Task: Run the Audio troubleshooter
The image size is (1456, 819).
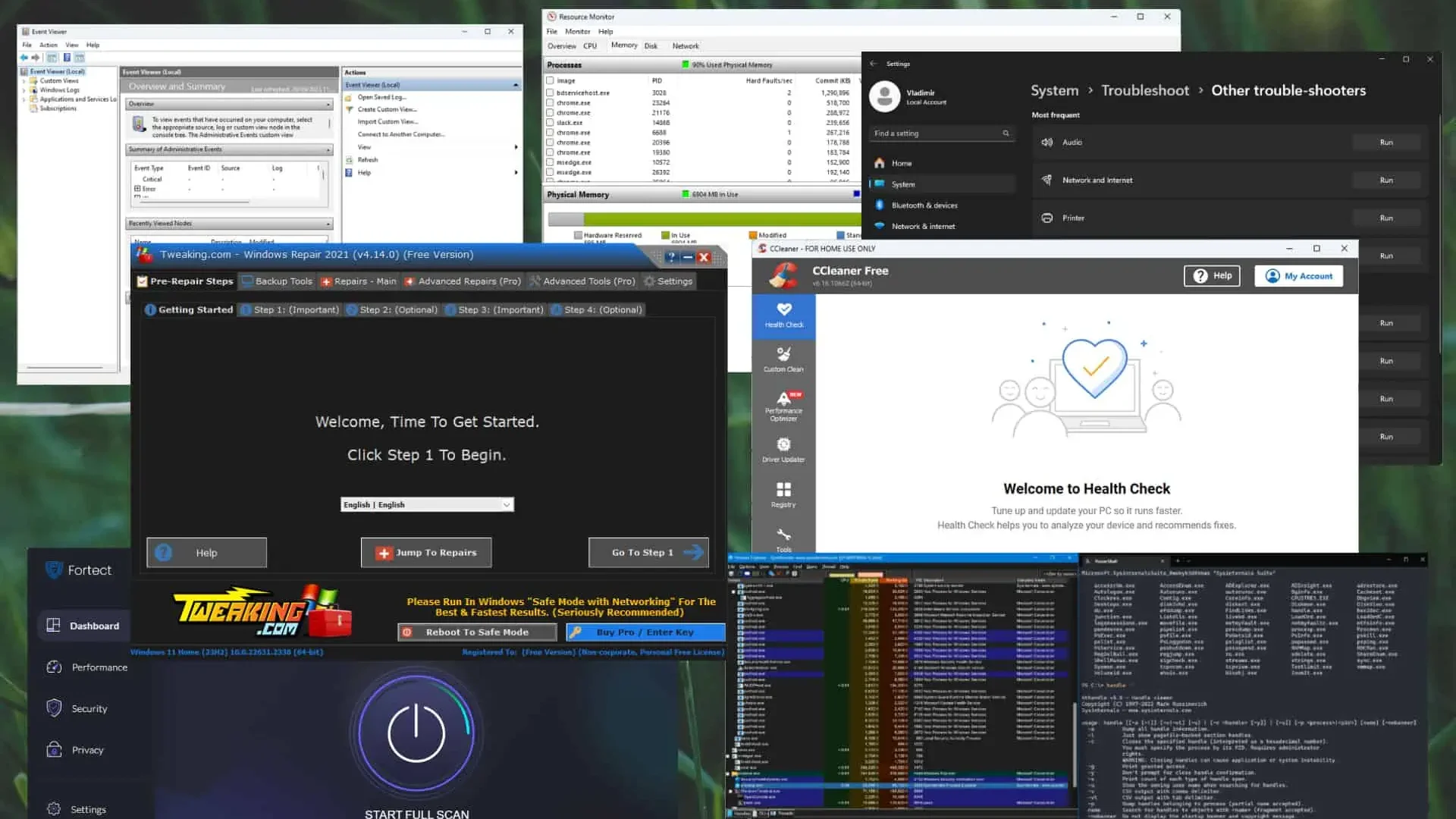Action: pos(1386,143)
